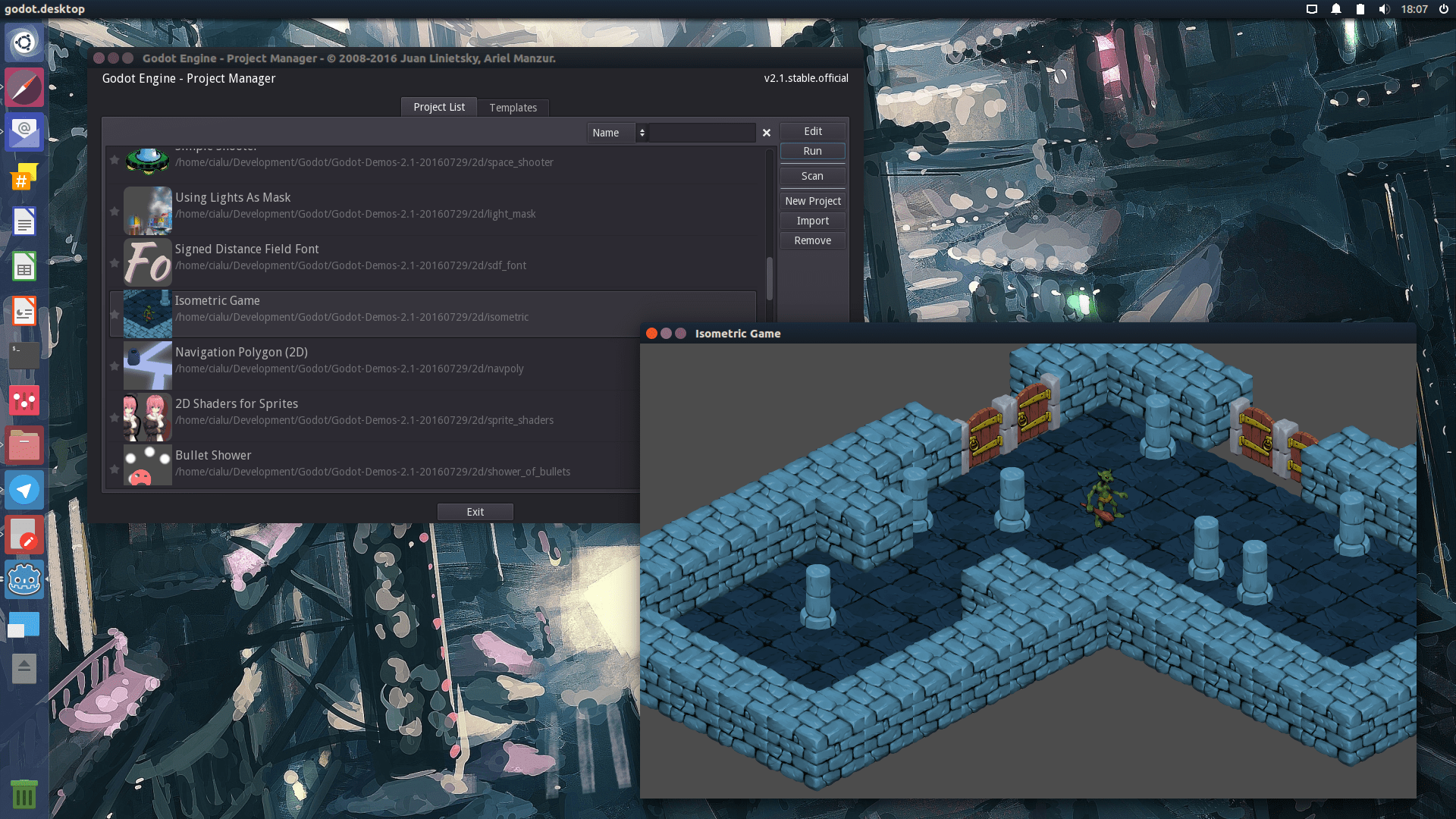Select the Project List tab
This screenshot has width=1456, height=819.
click(438, 107)
